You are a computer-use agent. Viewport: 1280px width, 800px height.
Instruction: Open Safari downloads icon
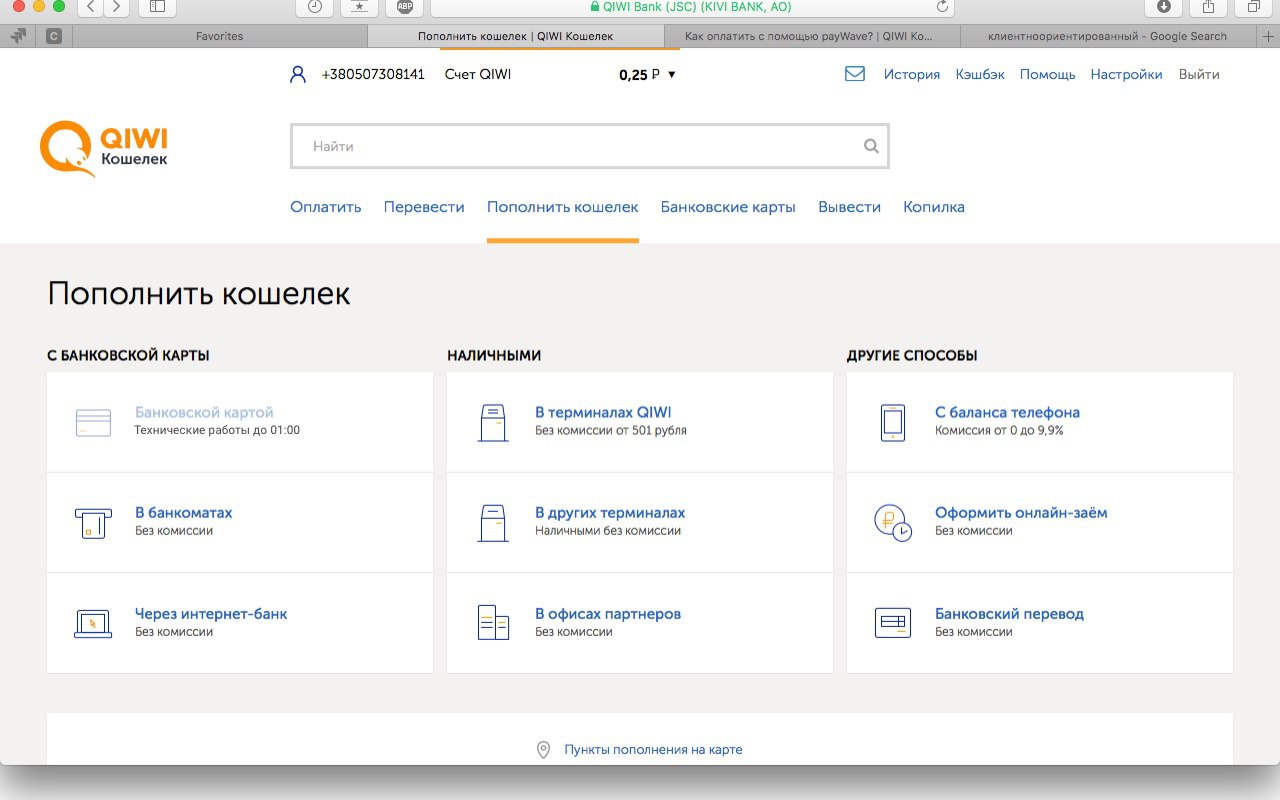1164,7
